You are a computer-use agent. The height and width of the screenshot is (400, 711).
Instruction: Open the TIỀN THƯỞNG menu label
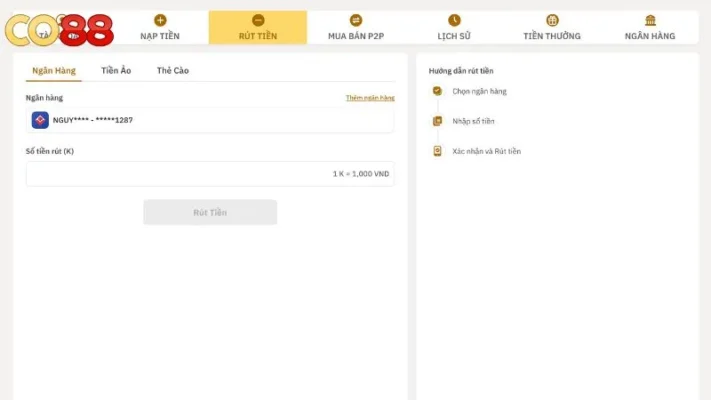[552, 36]
